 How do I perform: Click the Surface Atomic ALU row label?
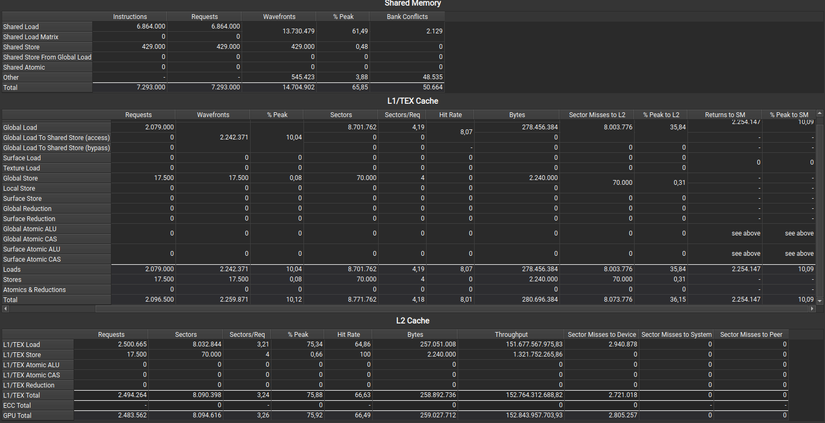(x=57, y=249)
